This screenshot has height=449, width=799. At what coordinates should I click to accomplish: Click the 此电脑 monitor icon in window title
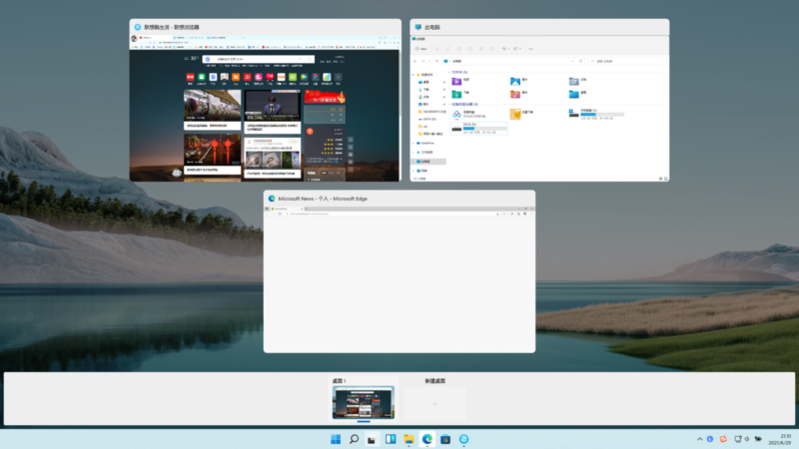tap(418, 27)
